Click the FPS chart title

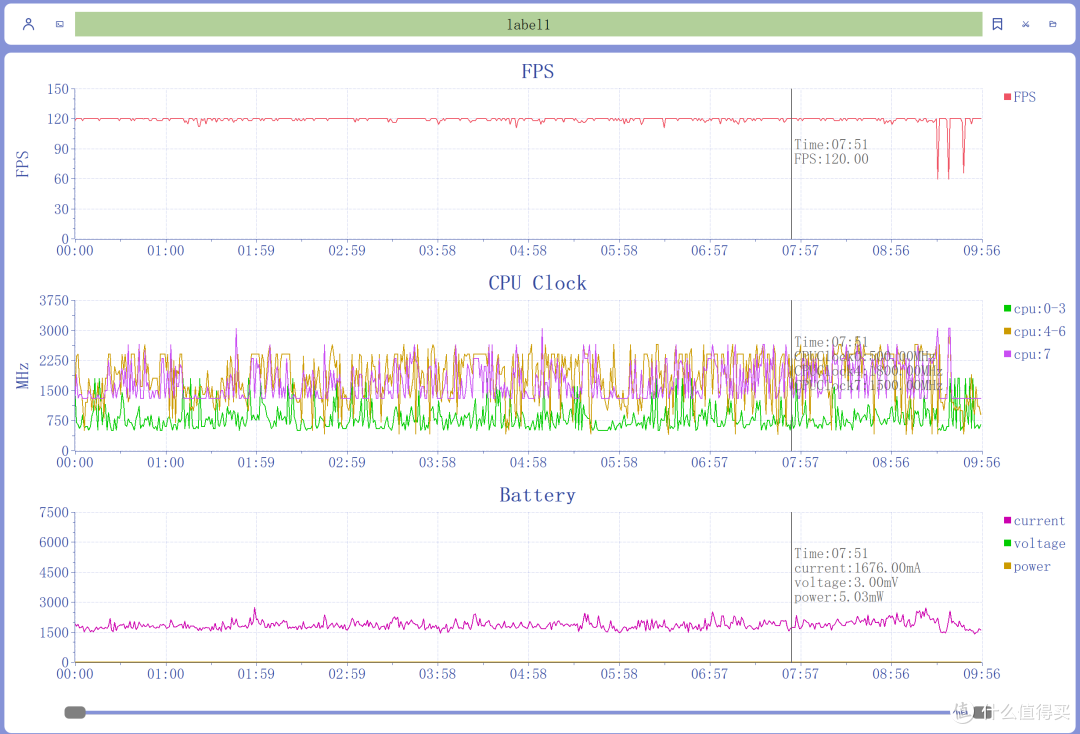pyautogui.click(x=537, y=72)
